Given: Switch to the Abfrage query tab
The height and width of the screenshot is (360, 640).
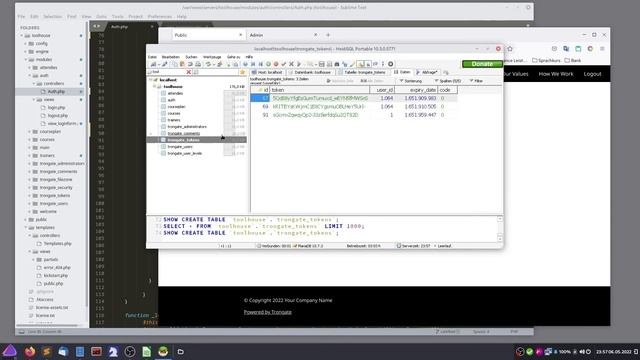Looking at the screenshot, I should pyautogui.click(x=427, y=72).
